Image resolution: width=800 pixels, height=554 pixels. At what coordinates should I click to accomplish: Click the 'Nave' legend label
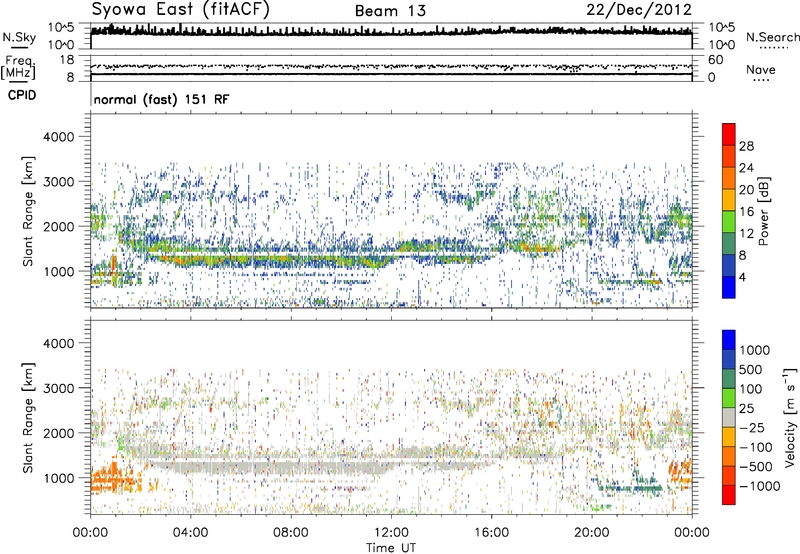pos(760,69)
